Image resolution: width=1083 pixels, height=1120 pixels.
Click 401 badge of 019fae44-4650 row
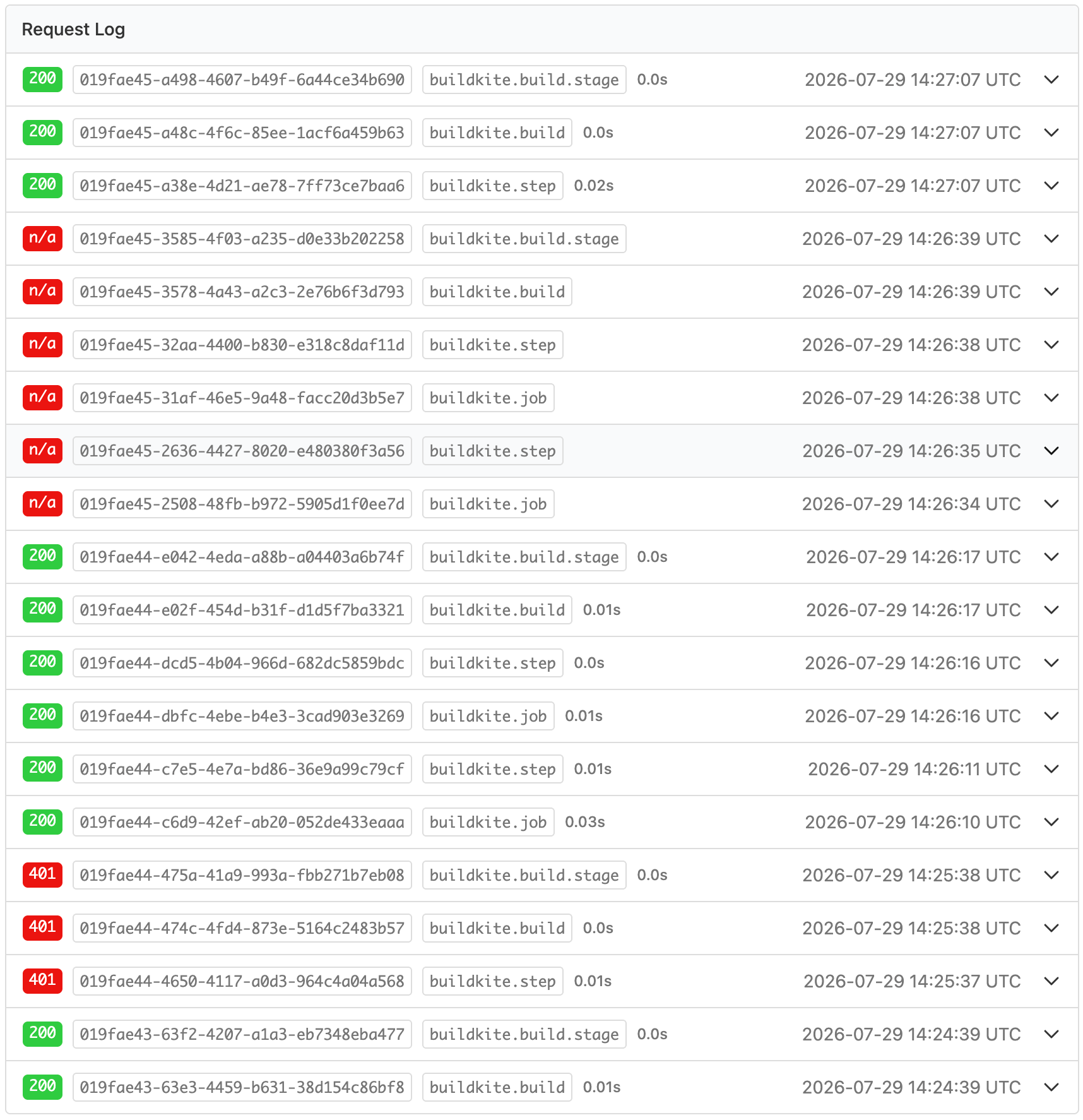point(42,981)
